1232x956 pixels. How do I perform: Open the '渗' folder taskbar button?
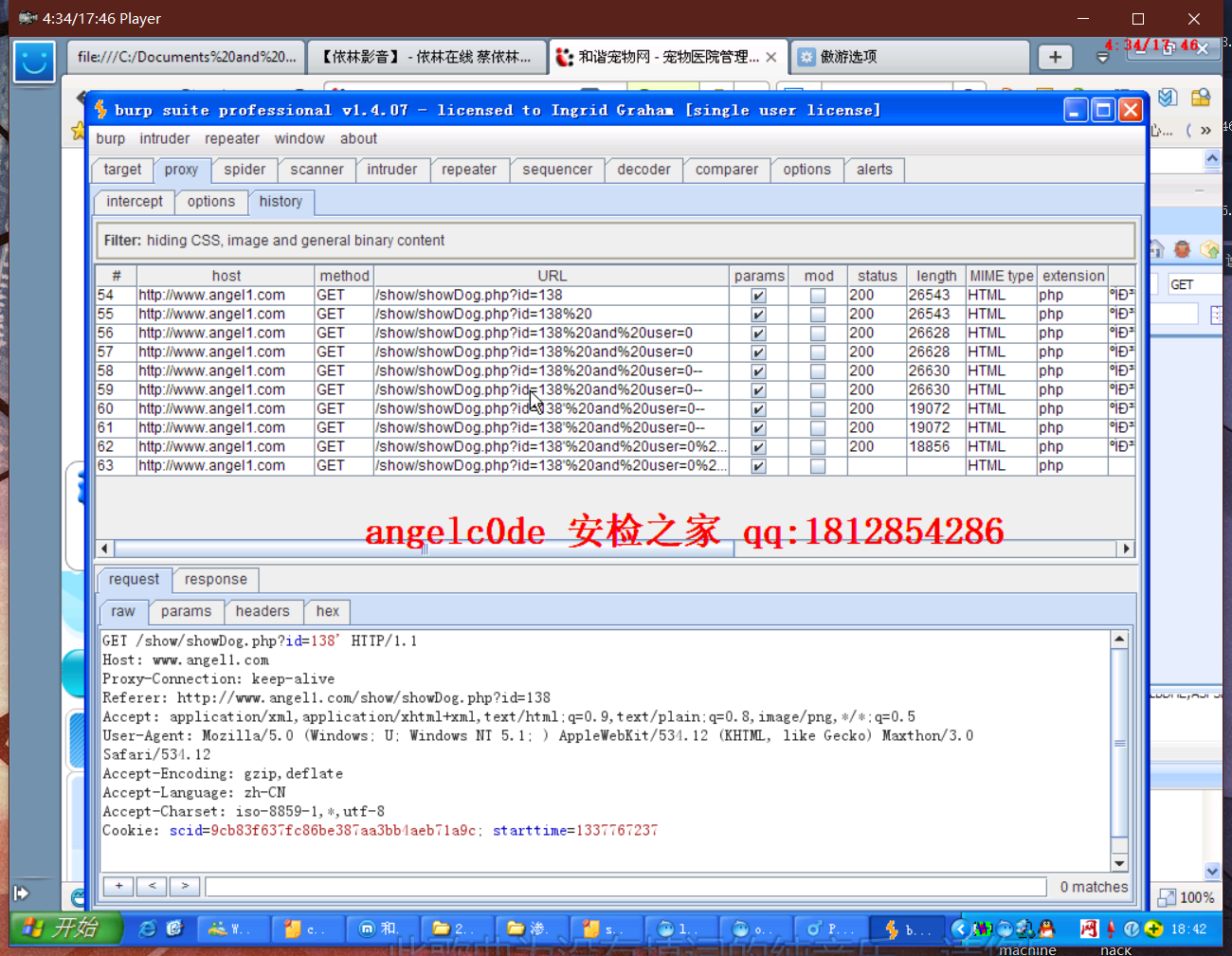click(x=533, y=929)
